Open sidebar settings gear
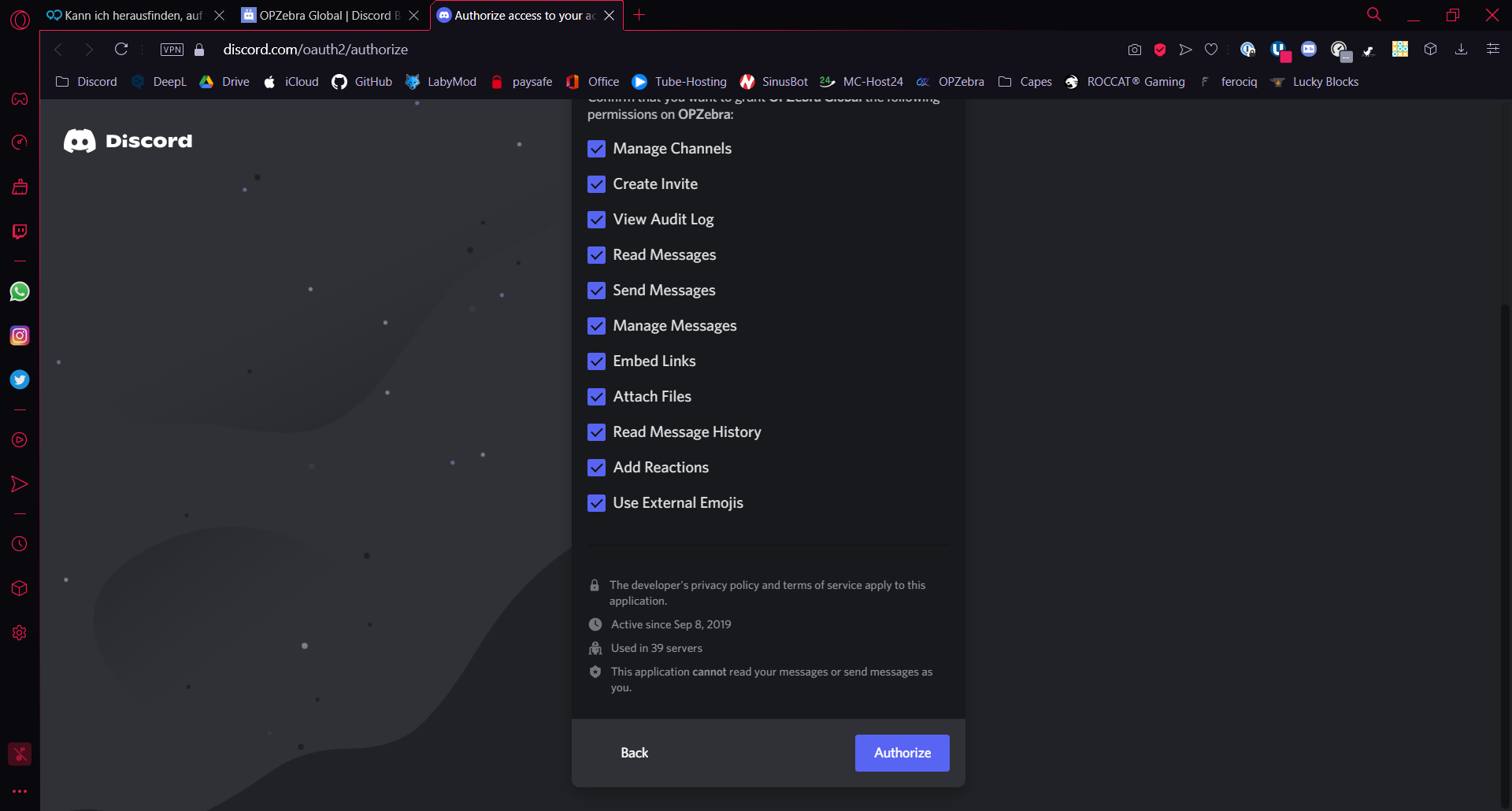The image size is (1512, 811). [x=20, y=633]
